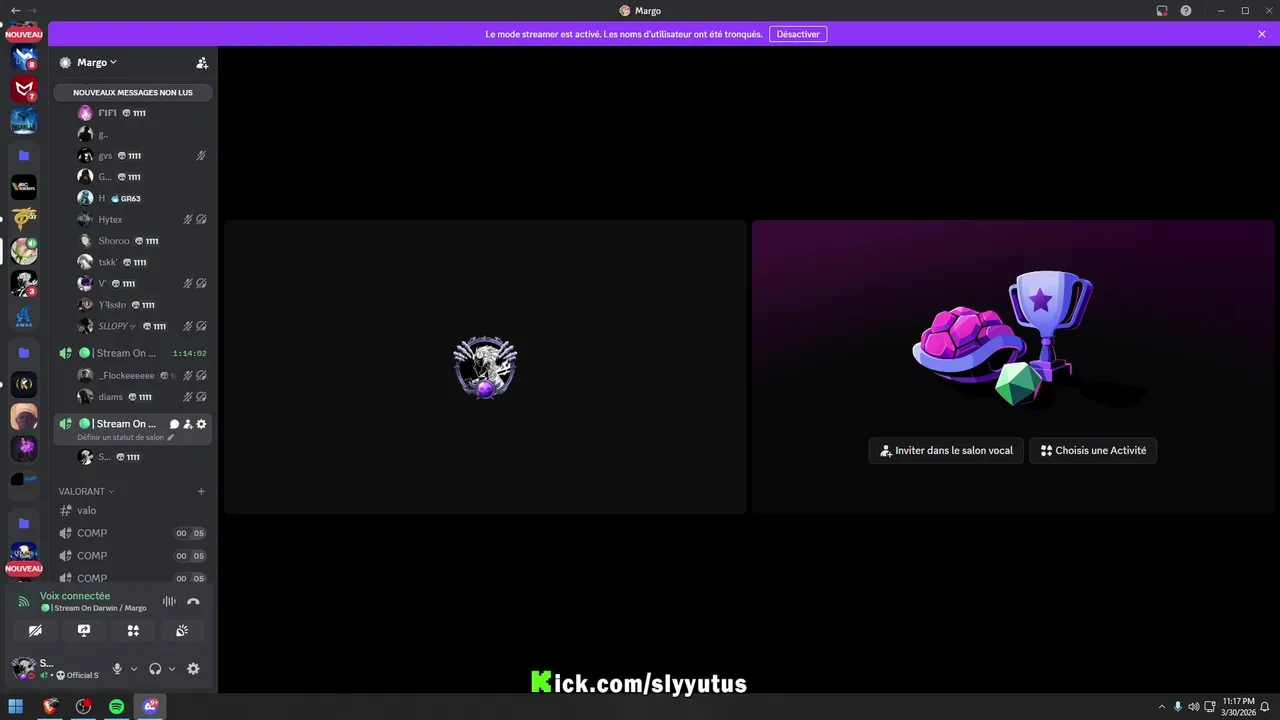Open Spotify from taskbar

coord(116,706)
